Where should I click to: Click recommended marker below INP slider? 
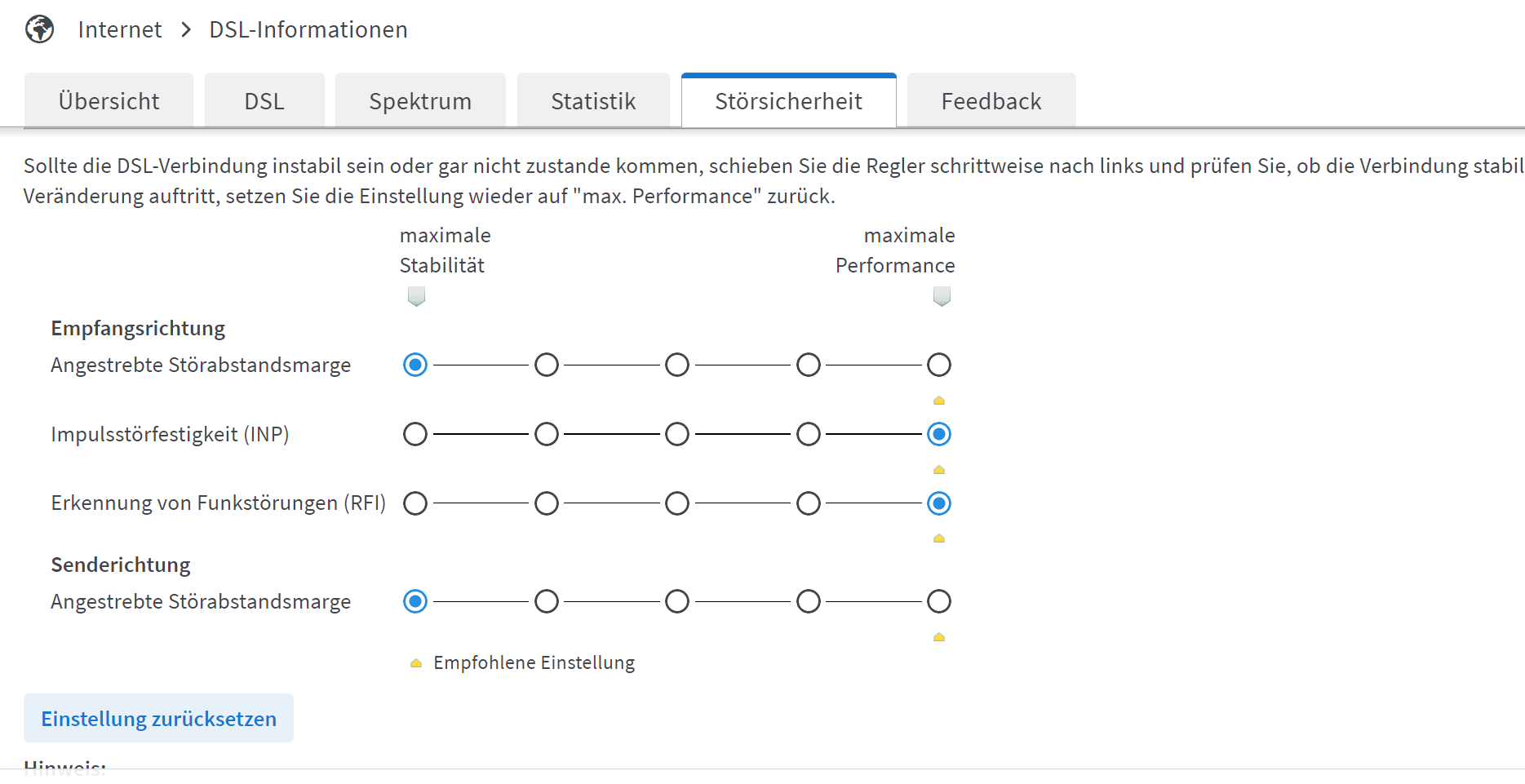tap(939, 470)
